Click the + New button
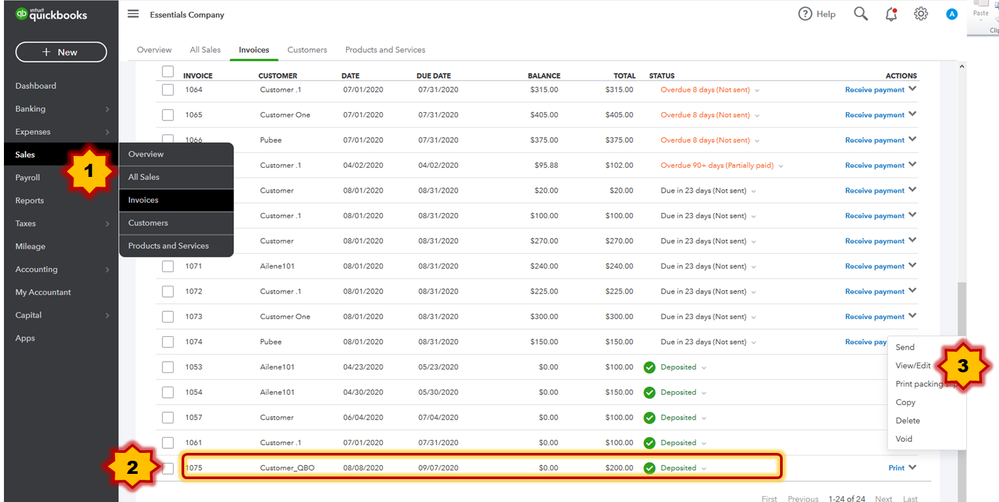The width and height of the screenshot is (999, 502). (61, 52)
